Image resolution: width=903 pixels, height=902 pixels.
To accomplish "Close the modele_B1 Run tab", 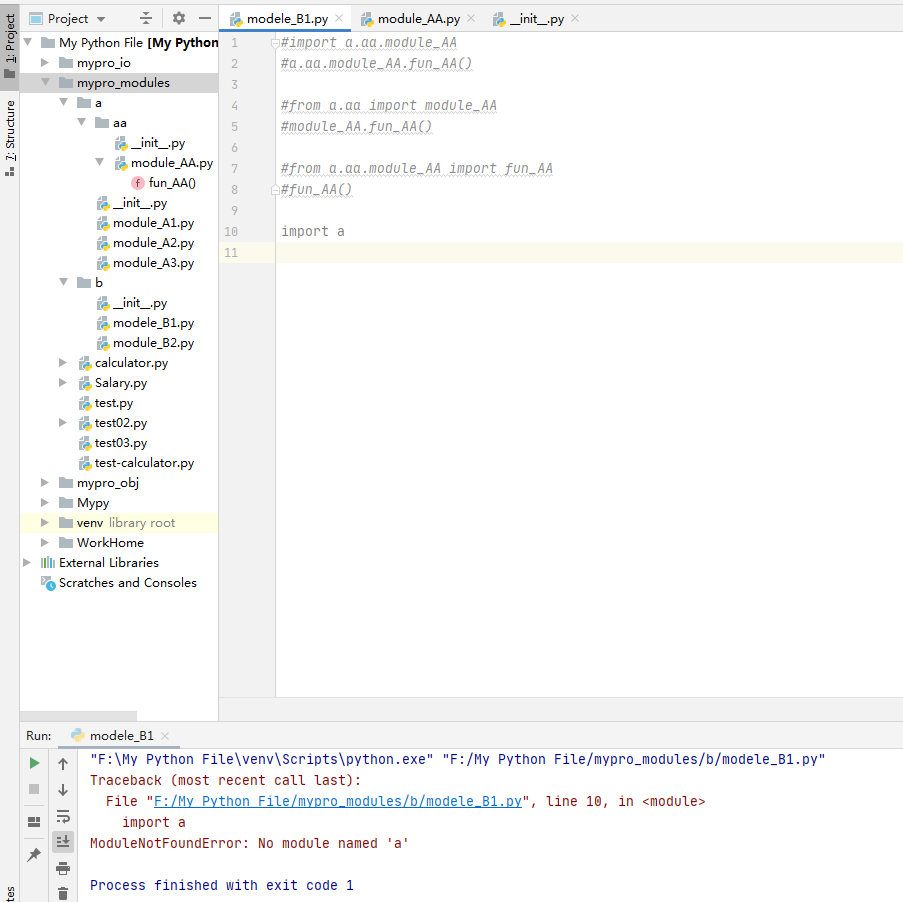I will point(165,736).
